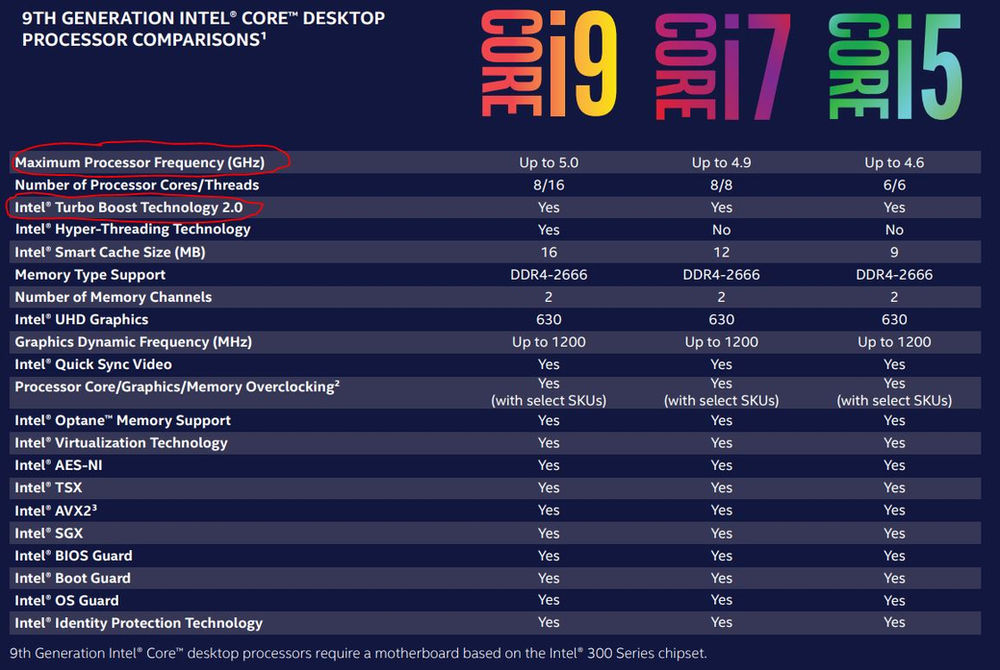Click the Core i7 logo
This screenshot has width=1000, height=670.
pos(723,66)
